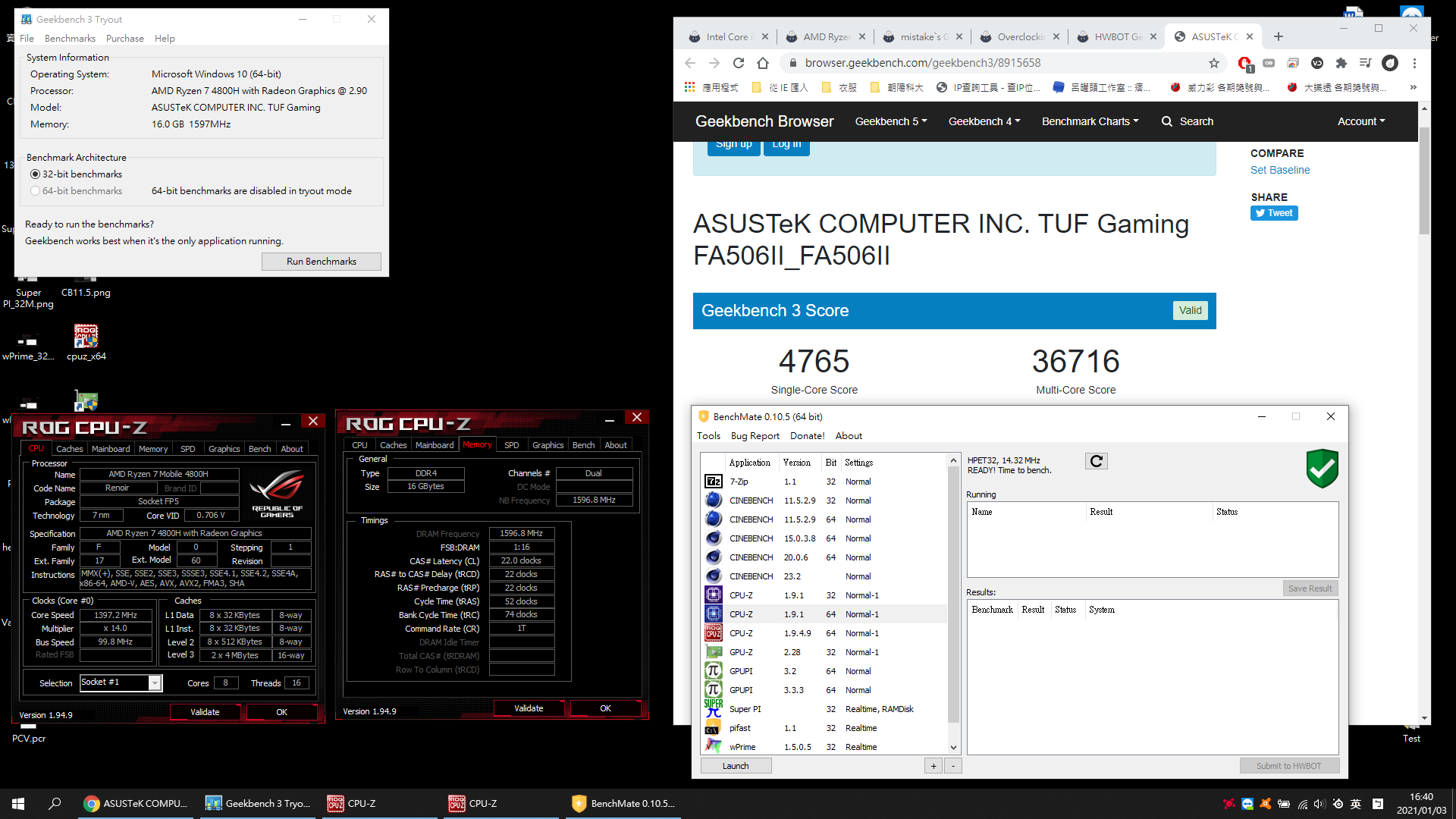Click the Chrome profile avatar icon
The width and height of the screenshot is (1456, 819).
tap(1390, 63)
